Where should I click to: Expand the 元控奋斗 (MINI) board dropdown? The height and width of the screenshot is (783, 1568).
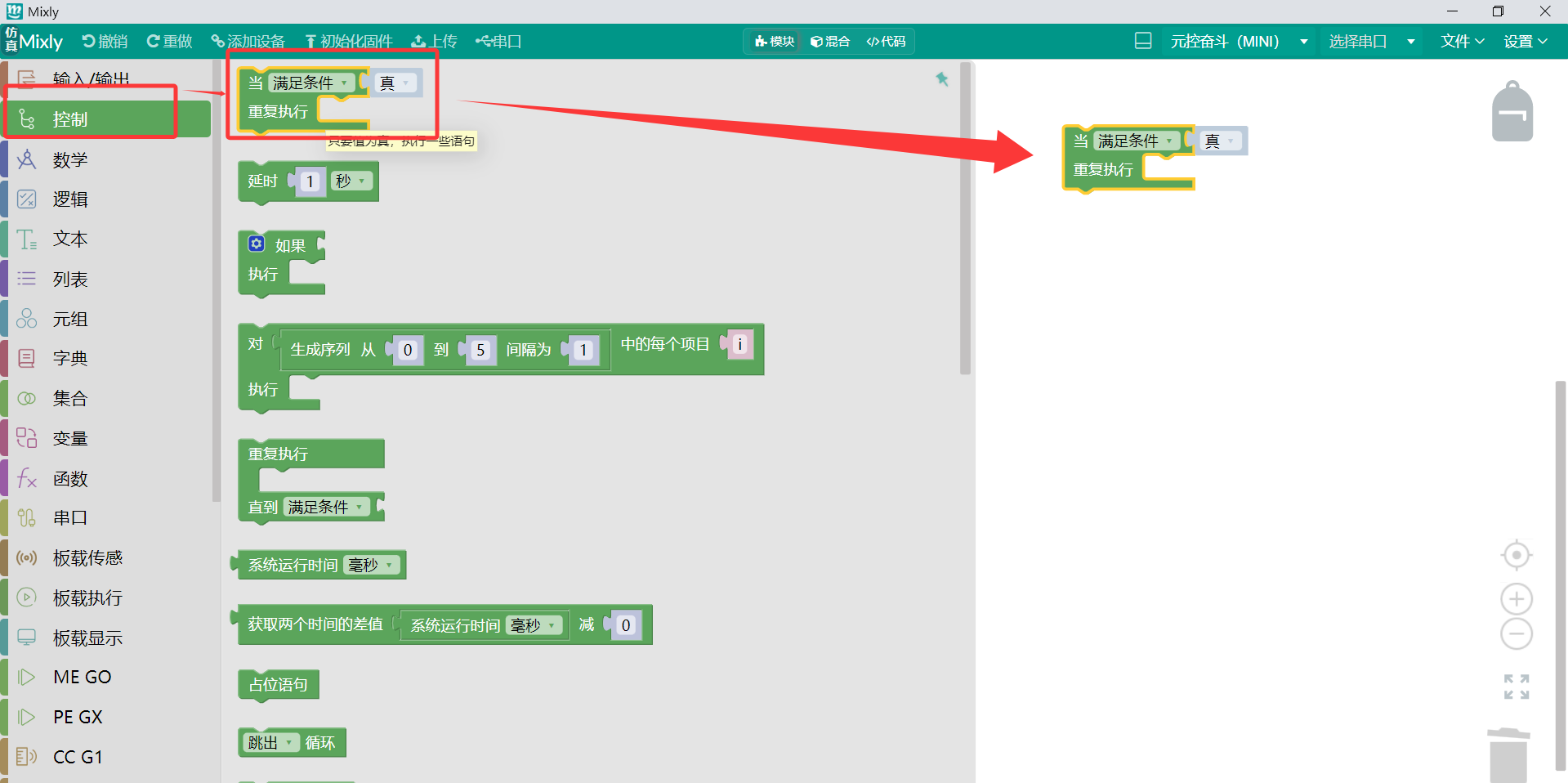click(1239, 42)
